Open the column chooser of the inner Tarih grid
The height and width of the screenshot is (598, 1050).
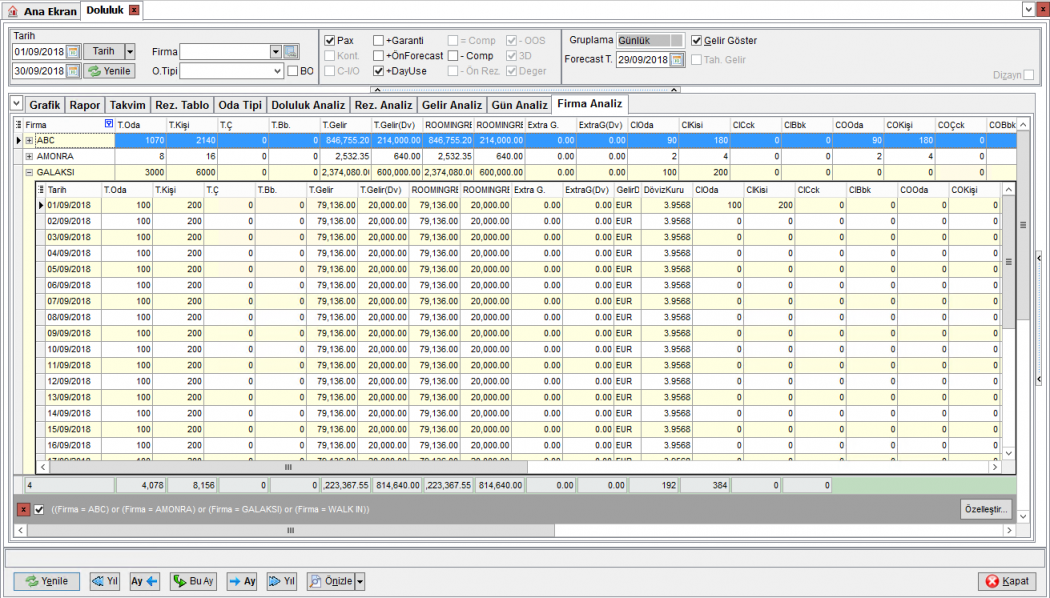(x=41, y=190)
